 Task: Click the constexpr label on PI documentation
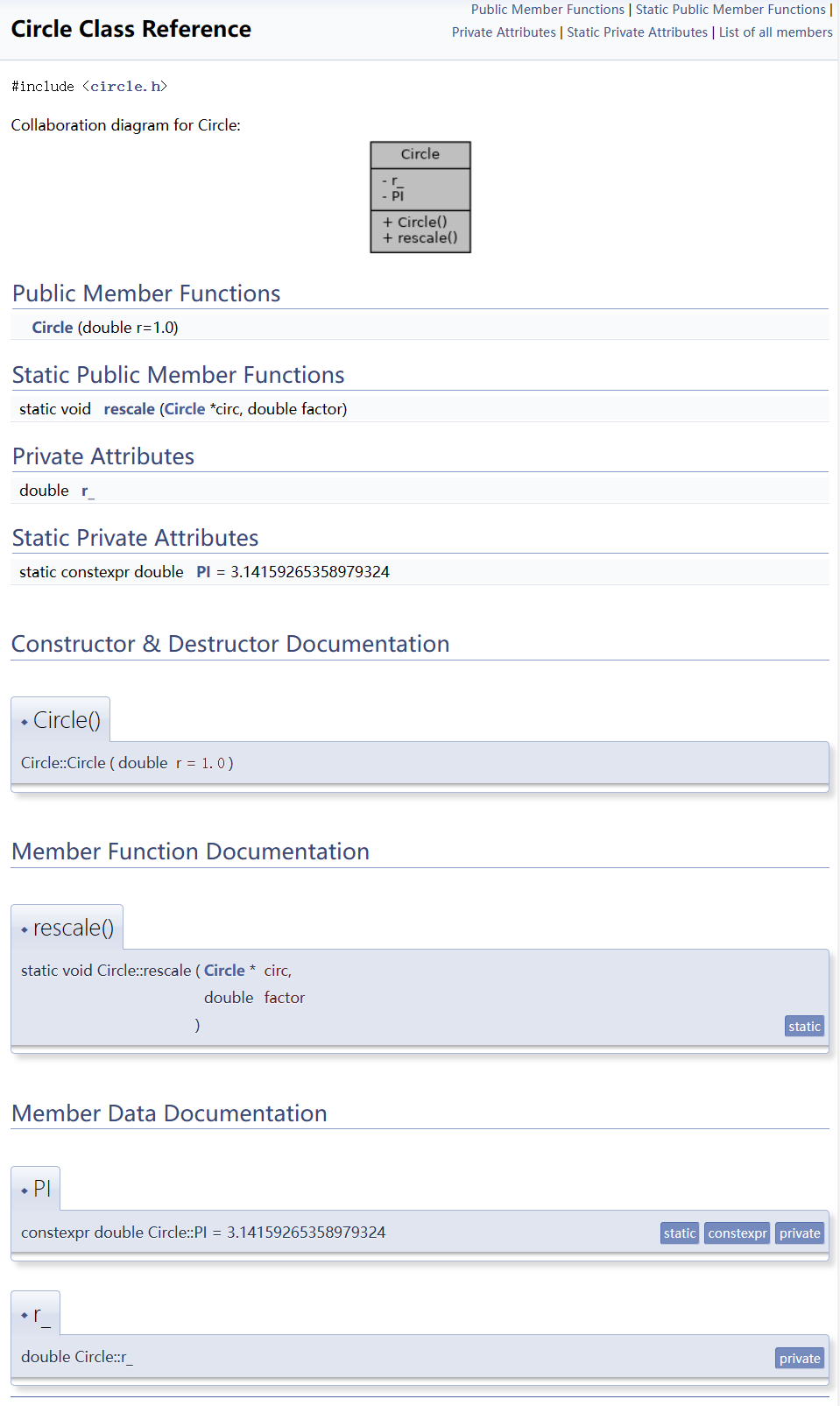tap(737, 1233)
